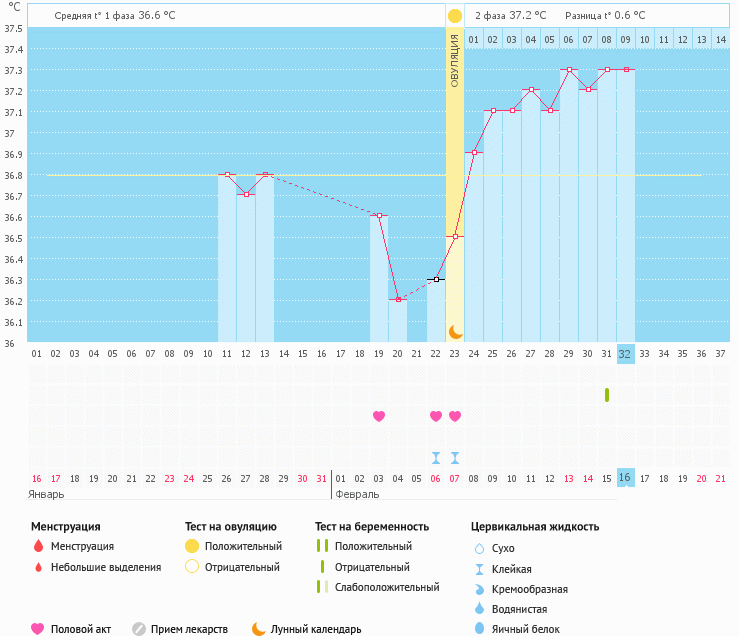Click the yellow ovulation circle above the chart
This screenshot has width=739, height=636.
(455, 16)
